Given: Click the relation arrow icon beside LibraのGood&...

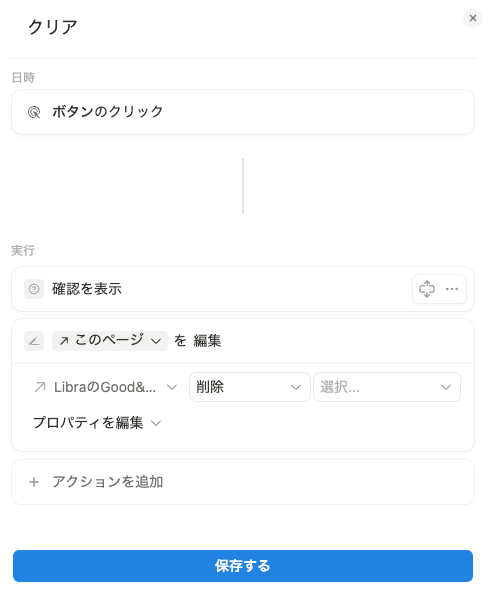Looking at the screenshot, I should click(x=40, y=387).
